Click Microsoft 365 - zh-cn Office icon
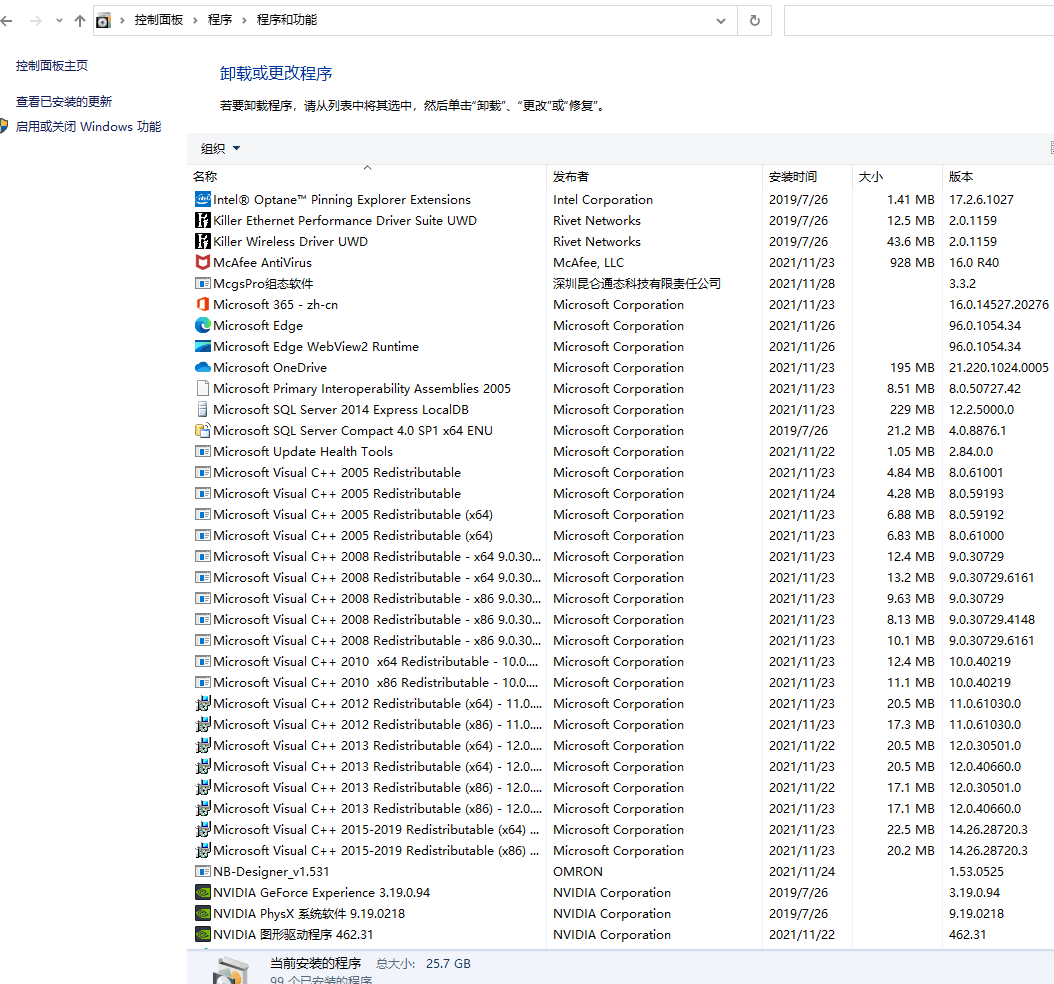 [x=202, y=304]
